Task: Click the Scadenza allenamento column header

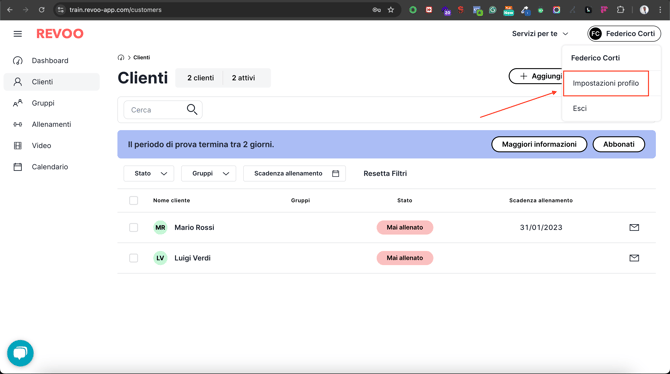Action: (x=541, y=200)
